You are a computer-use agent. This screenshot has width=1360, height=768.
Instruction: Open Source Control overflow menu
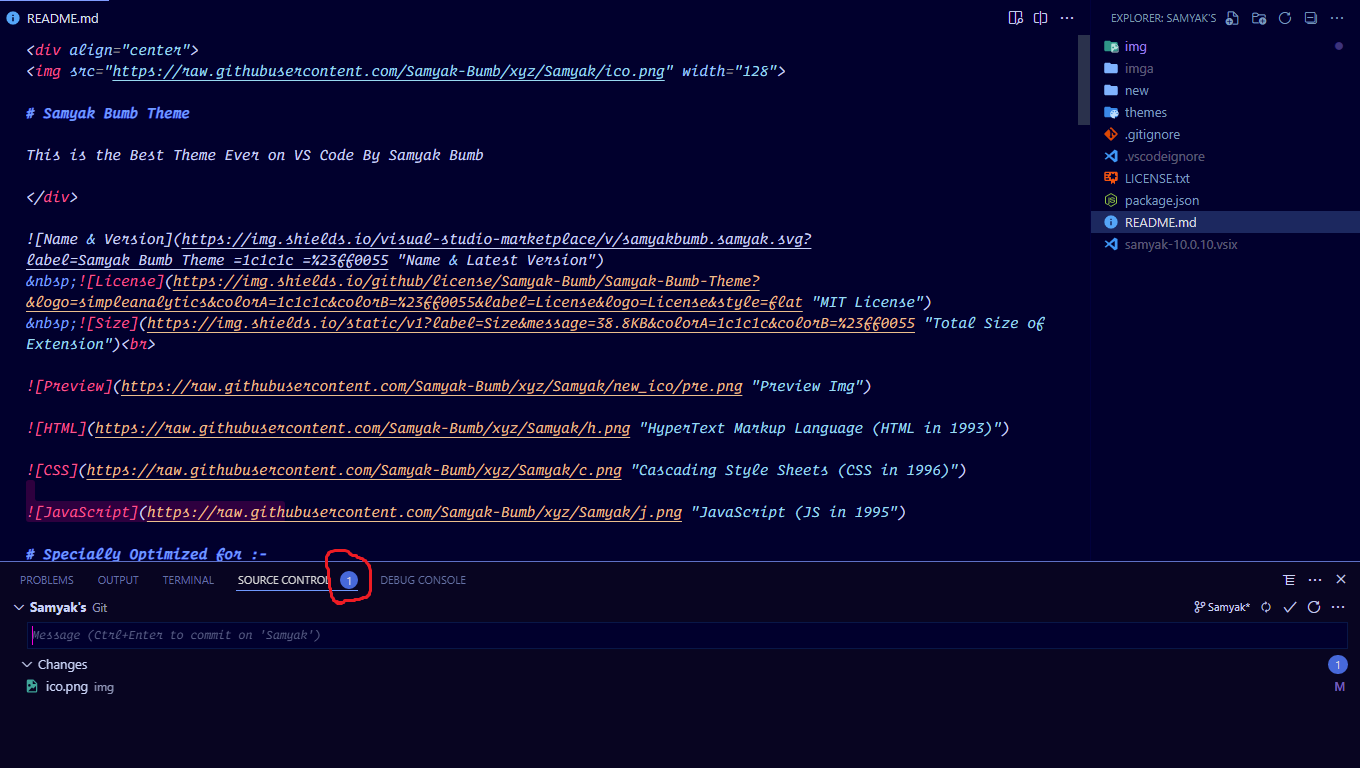pyautogui.click(x=1338, y=607)
